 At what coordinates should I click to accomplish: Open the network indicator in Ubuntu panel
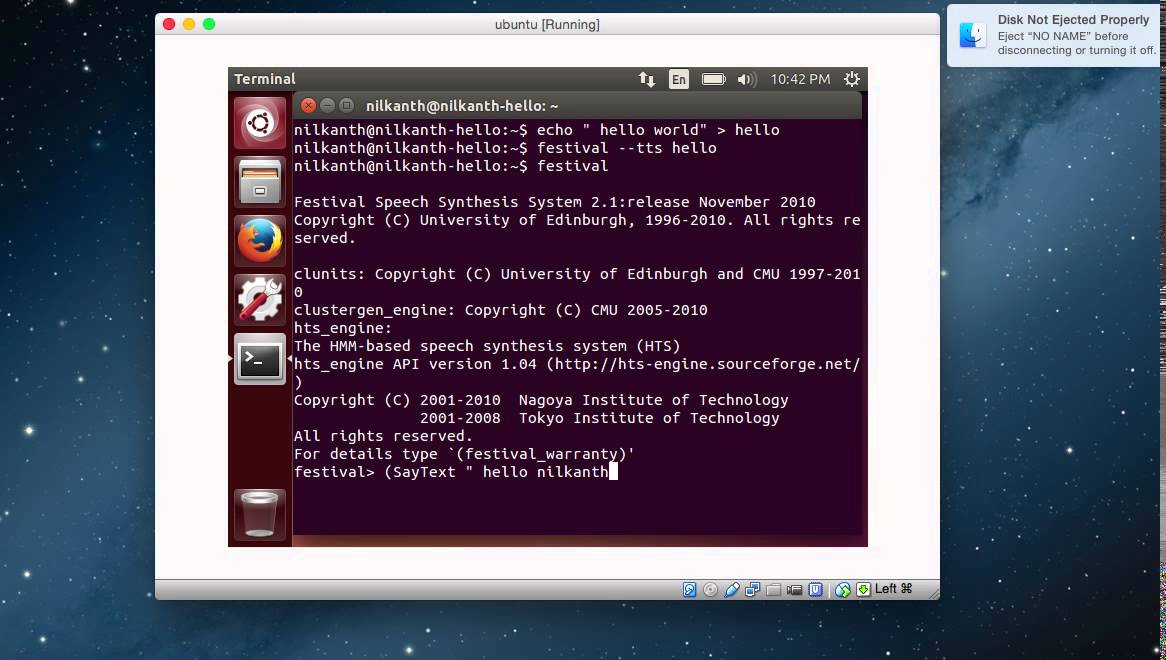coord(647,79)
